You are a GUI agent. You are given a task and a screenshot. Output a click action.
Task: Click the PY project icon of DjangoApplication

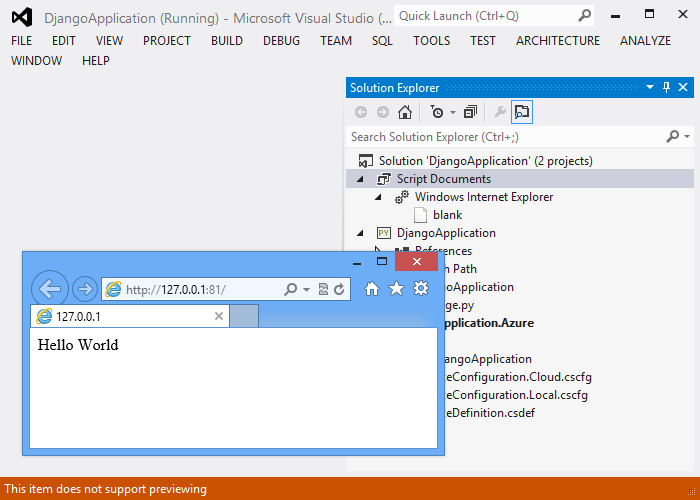pos(383,233)
